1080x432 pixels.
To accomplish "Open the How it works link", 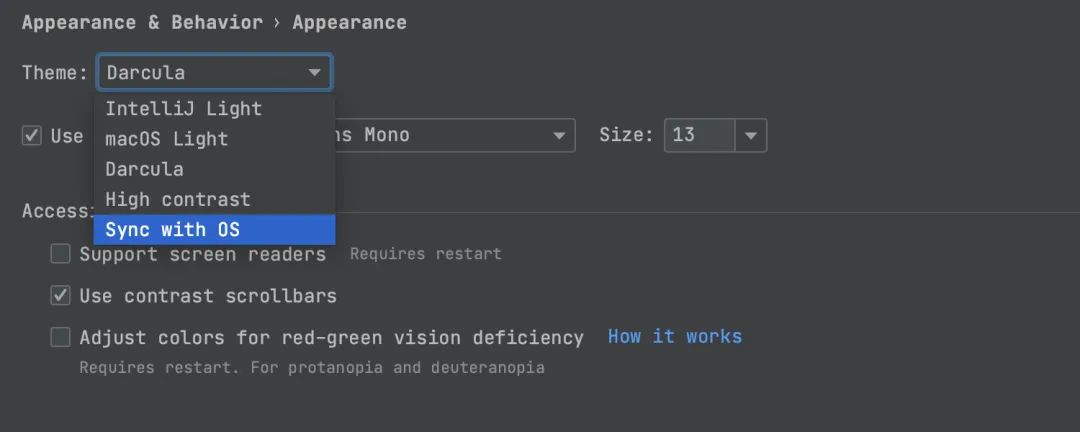I will pyautogui.click(x=675, y=336).
